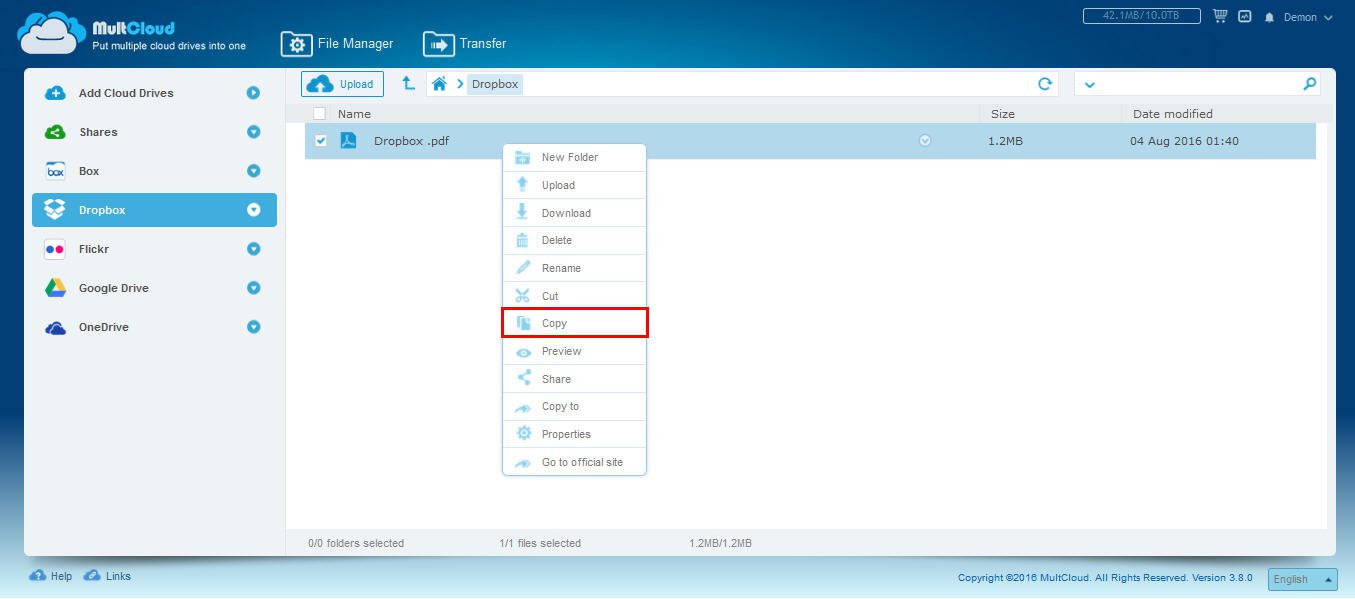
Task: Choose Go to official site
Action: coord(574,462)
